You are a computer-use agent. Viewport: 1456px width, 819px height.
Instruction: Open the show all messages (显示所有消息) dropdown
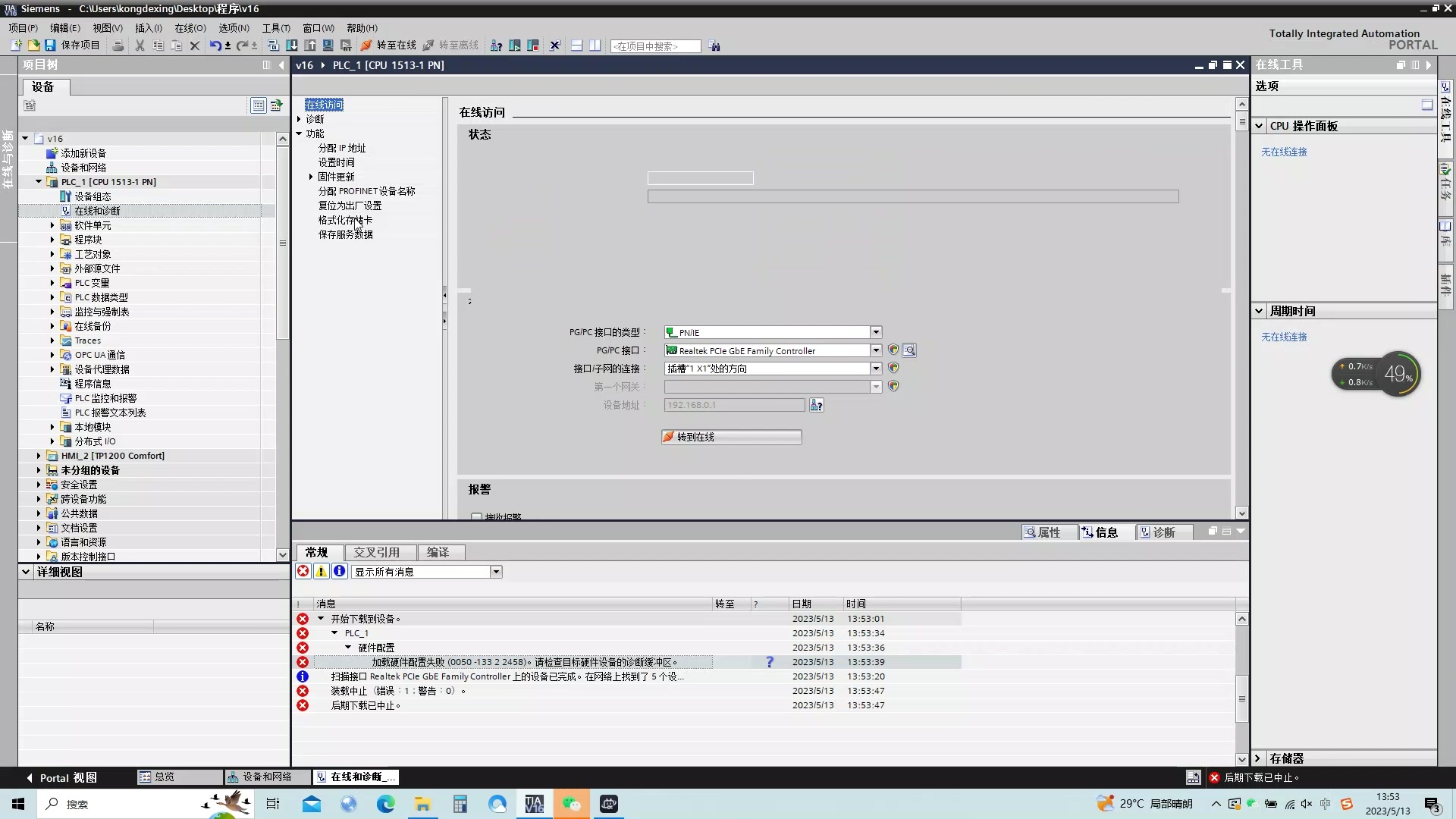(496, 572)
